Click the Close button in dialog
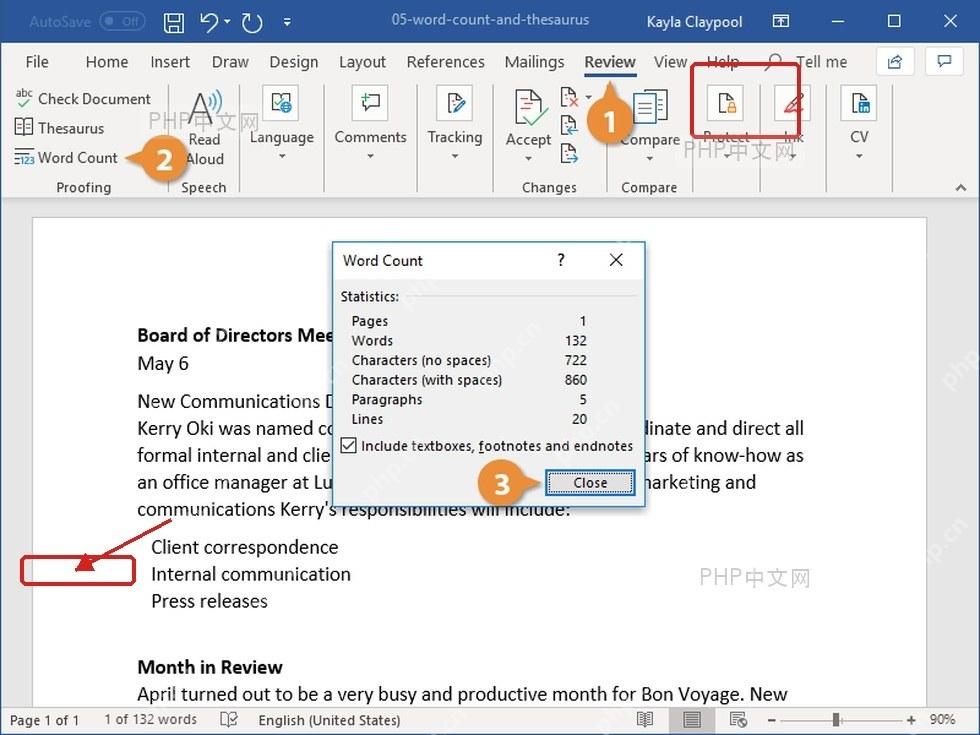The height and width of the screenshot is (735, 980). (x=590, y=482)
